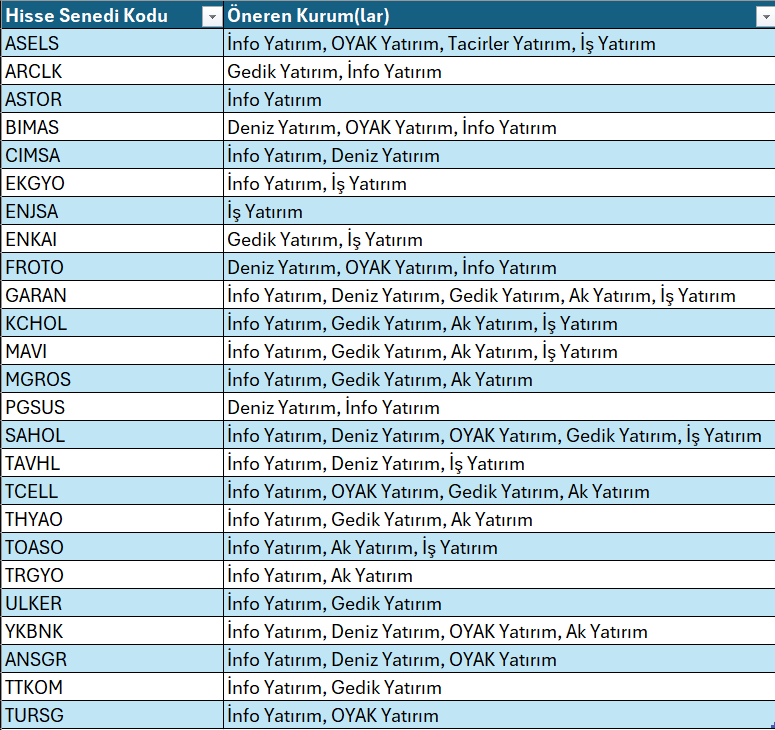Image resolution: width=775 pixels, height=730 pixels.
Task: Click the 'İş Yatırım' cell in the ENJSA row
Action: click(x=499, y=211)
